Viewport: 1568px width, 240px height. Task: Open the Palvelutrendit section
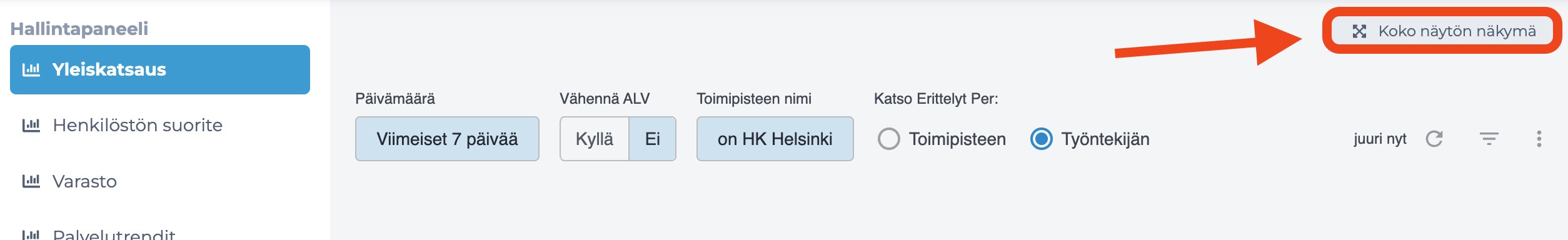pyautogui.click(x=114, y=235)
